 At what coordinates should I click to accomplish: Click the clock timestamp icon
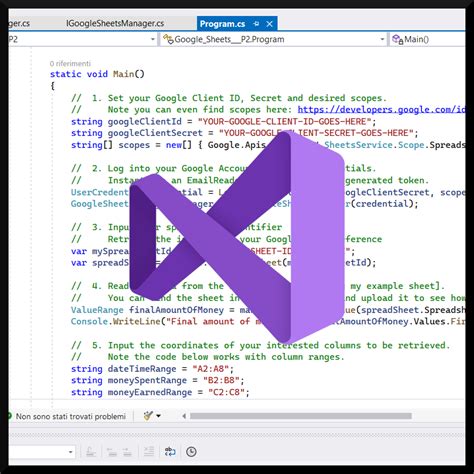(191, 452)
